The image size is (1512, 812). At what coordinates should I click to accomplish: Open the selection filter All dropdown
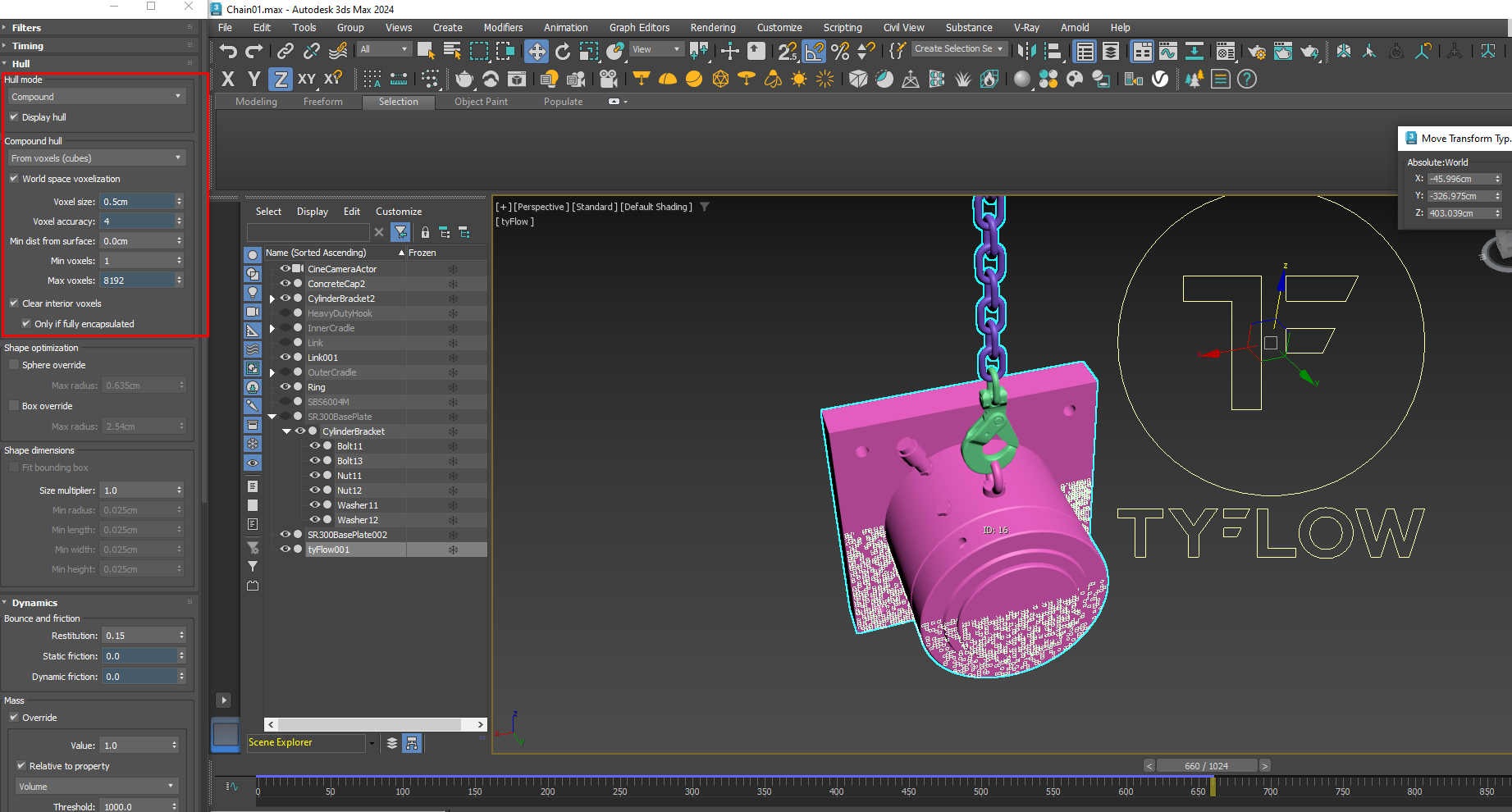click(x=384, y=49)
